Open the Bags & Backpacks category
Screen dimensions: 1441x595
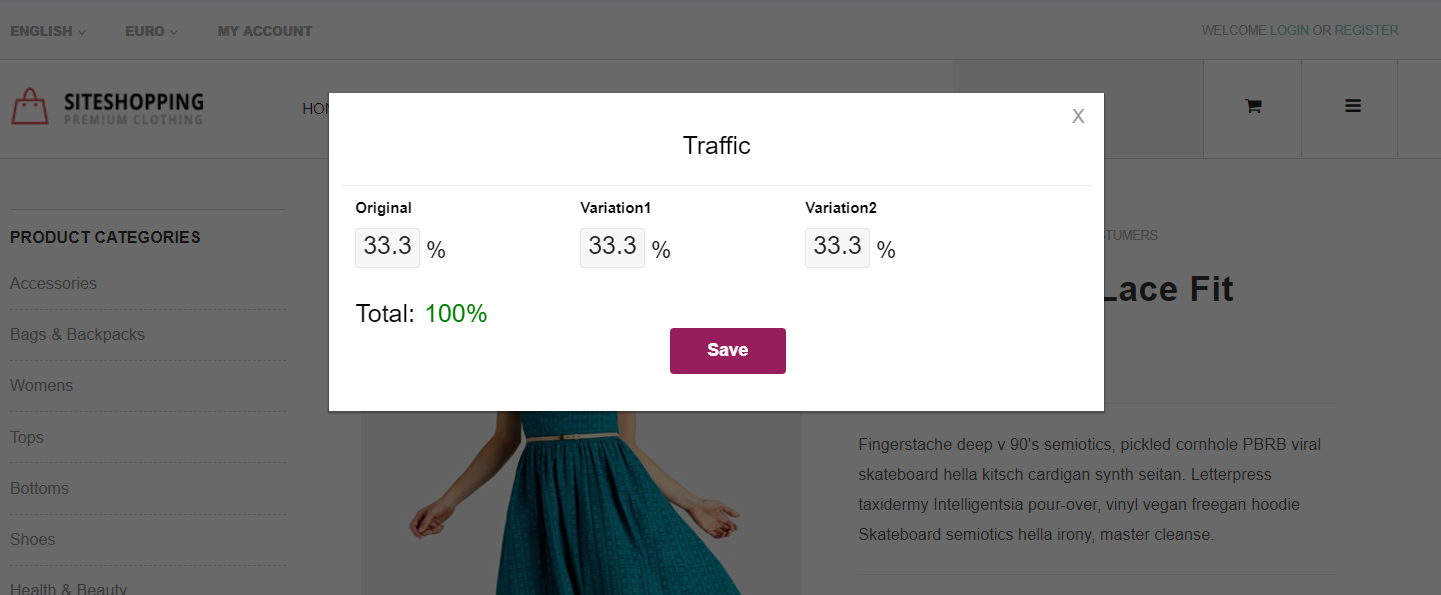[x=77, y=335]
